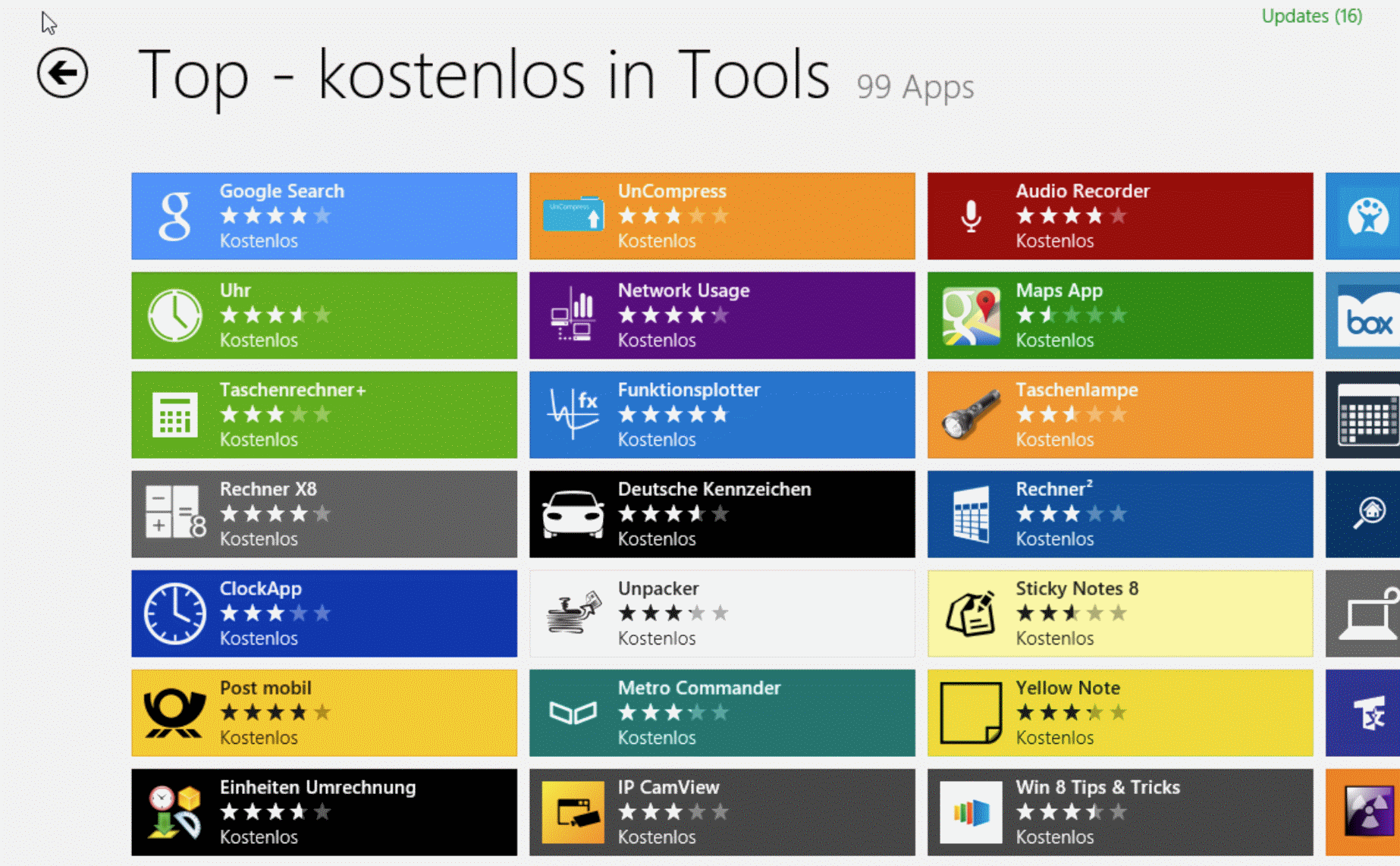Open the Yellow Note title
This screenshot has height=866, width=1400.
[x=1067, y=688]
